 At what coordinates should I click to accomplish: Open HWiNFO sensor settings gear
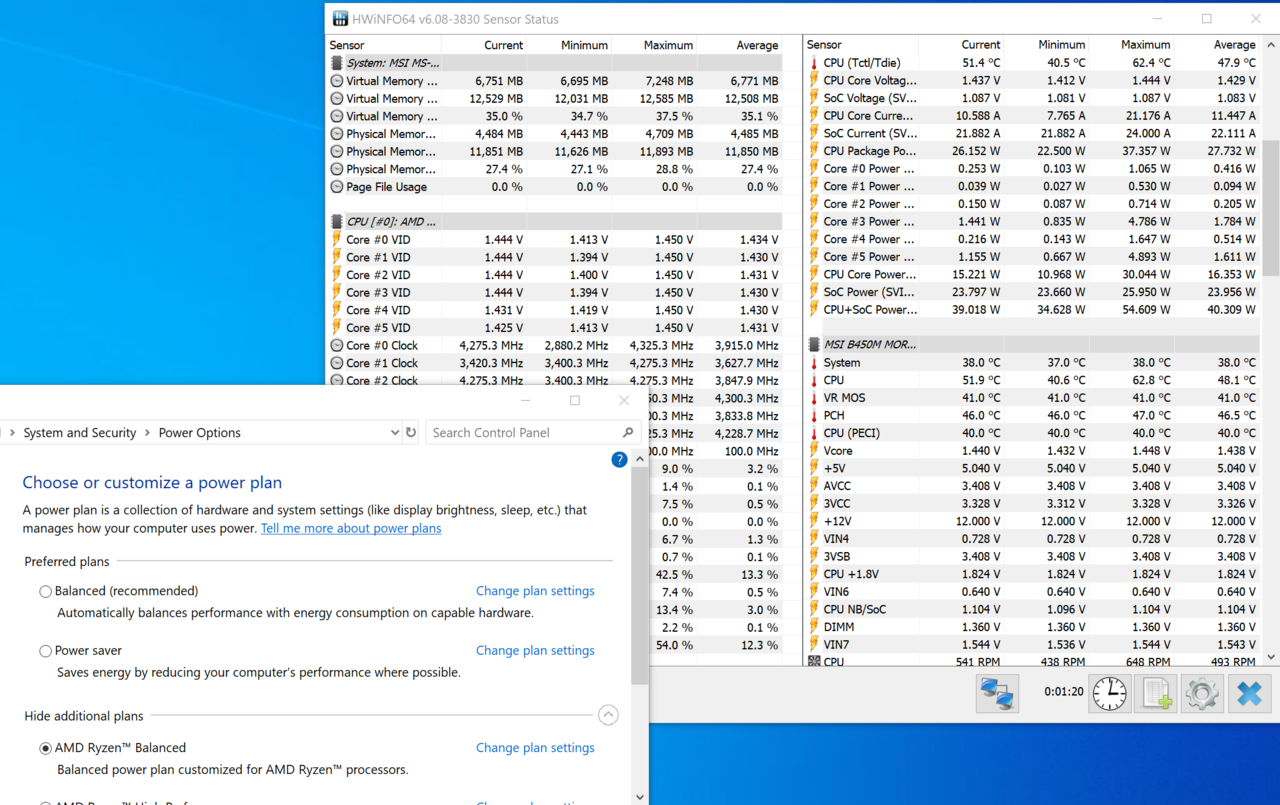[1202, 693]
